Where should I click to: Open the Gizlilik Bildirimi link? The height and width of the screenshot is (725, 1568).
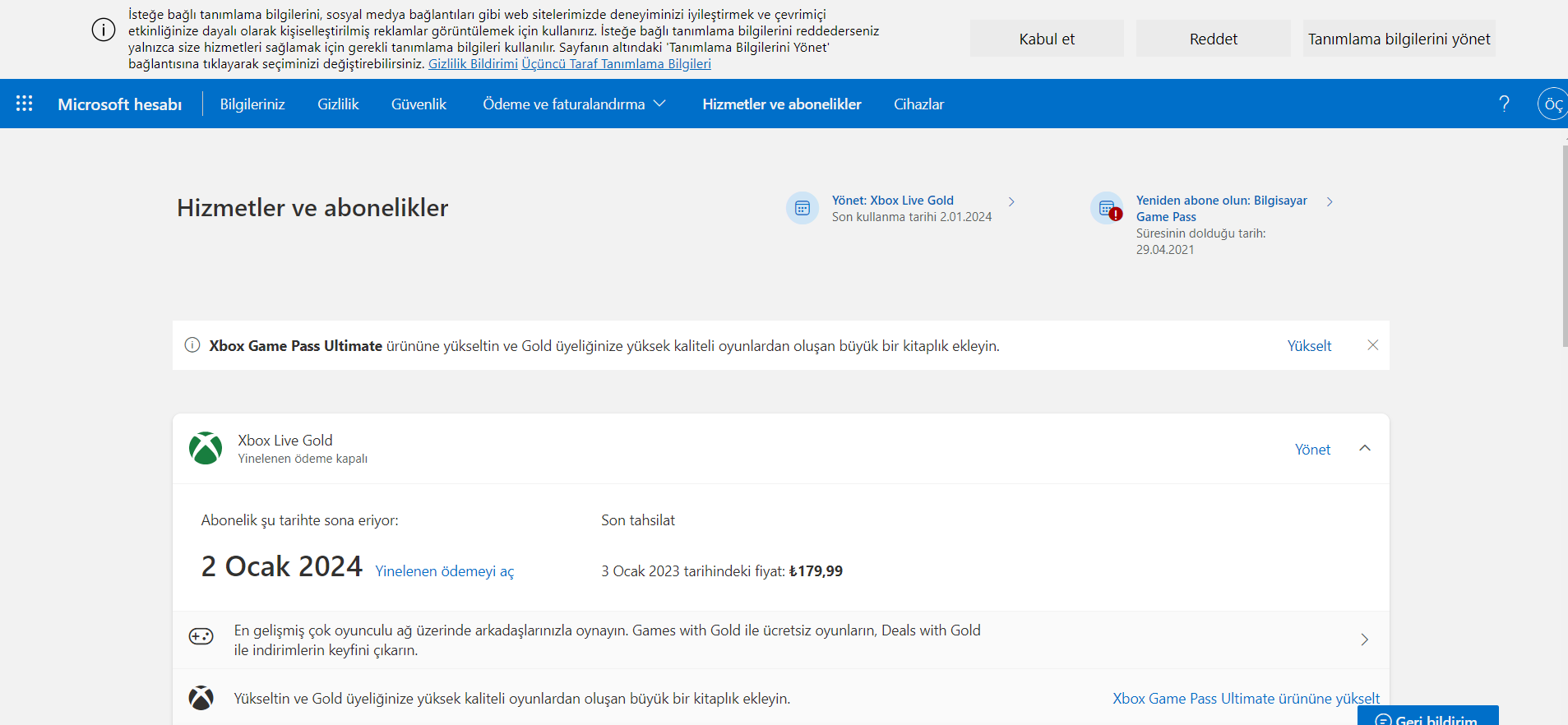[x=473, y=63]
